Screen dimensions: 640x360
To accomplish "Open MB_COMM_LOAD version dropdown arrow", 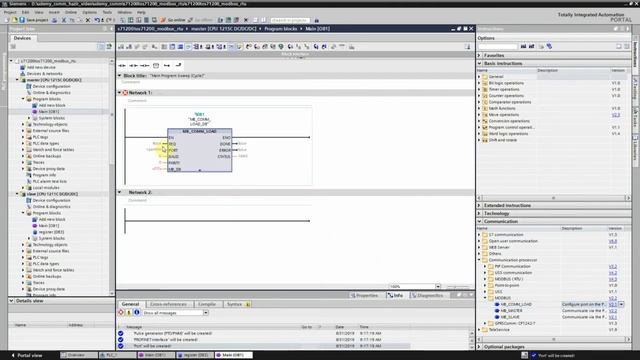I will pos(621,304).
